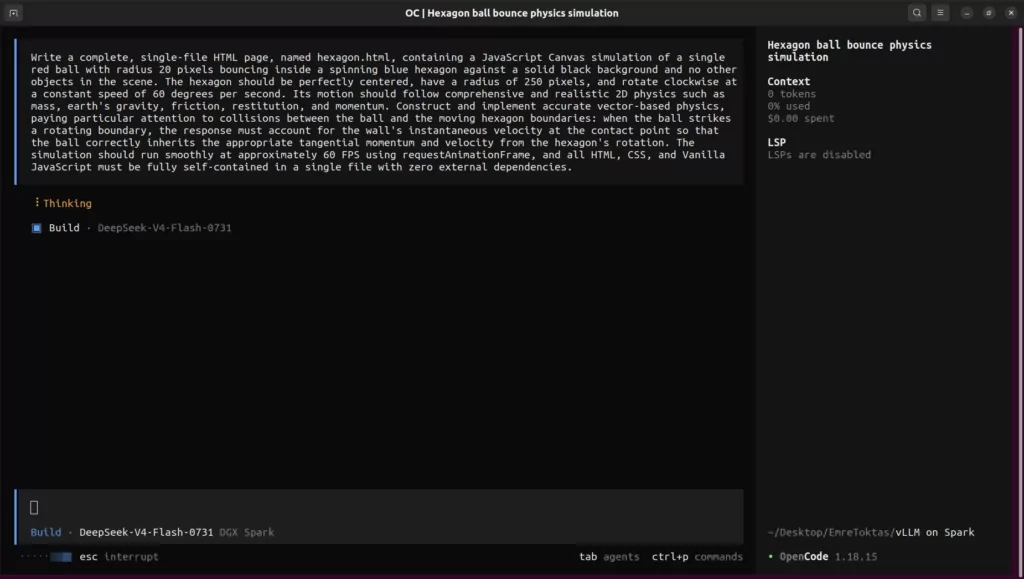Open ctrl+p commands hint
1024x579 pixels.
[697, 557]
